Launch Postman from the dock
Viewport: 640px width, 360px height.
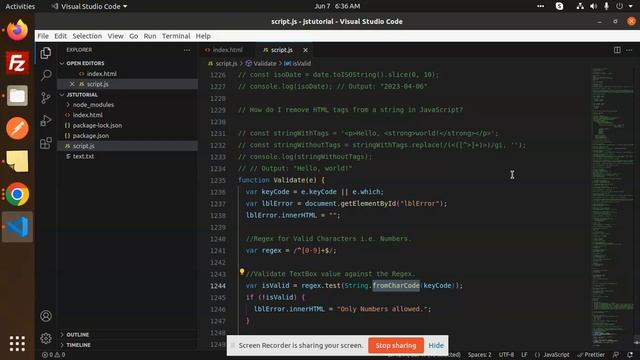(17, 128)
